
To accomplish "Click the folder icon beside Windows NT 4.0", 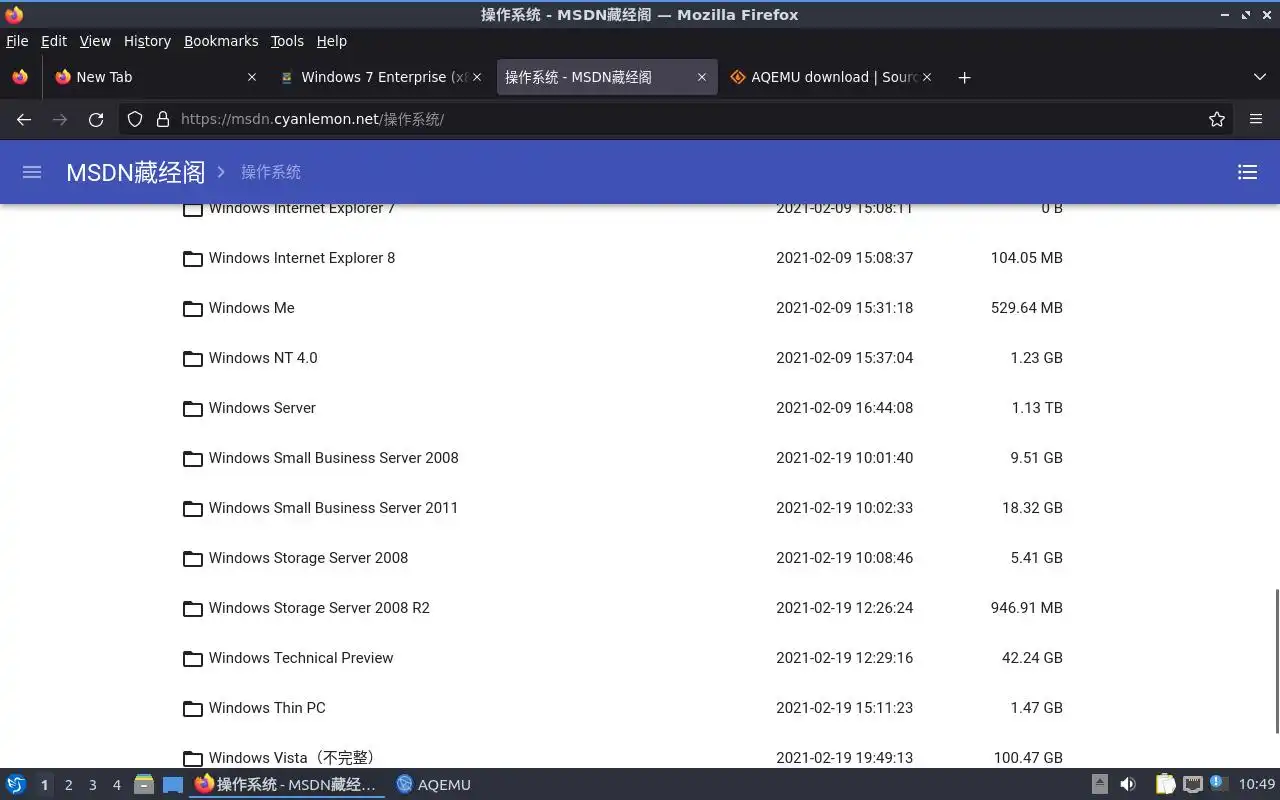I will (x=193, y=359).
